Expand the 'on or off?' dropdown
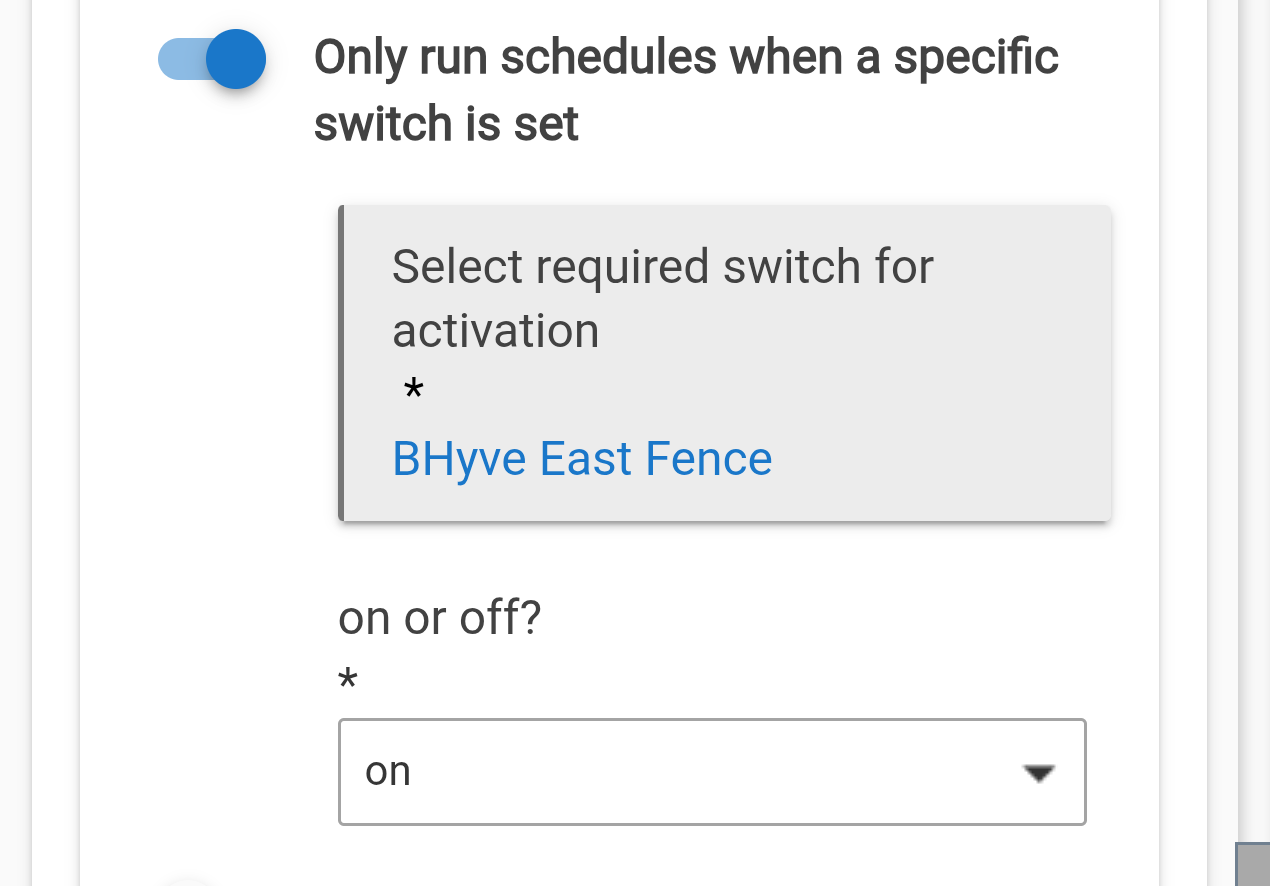 click(712, 772)
